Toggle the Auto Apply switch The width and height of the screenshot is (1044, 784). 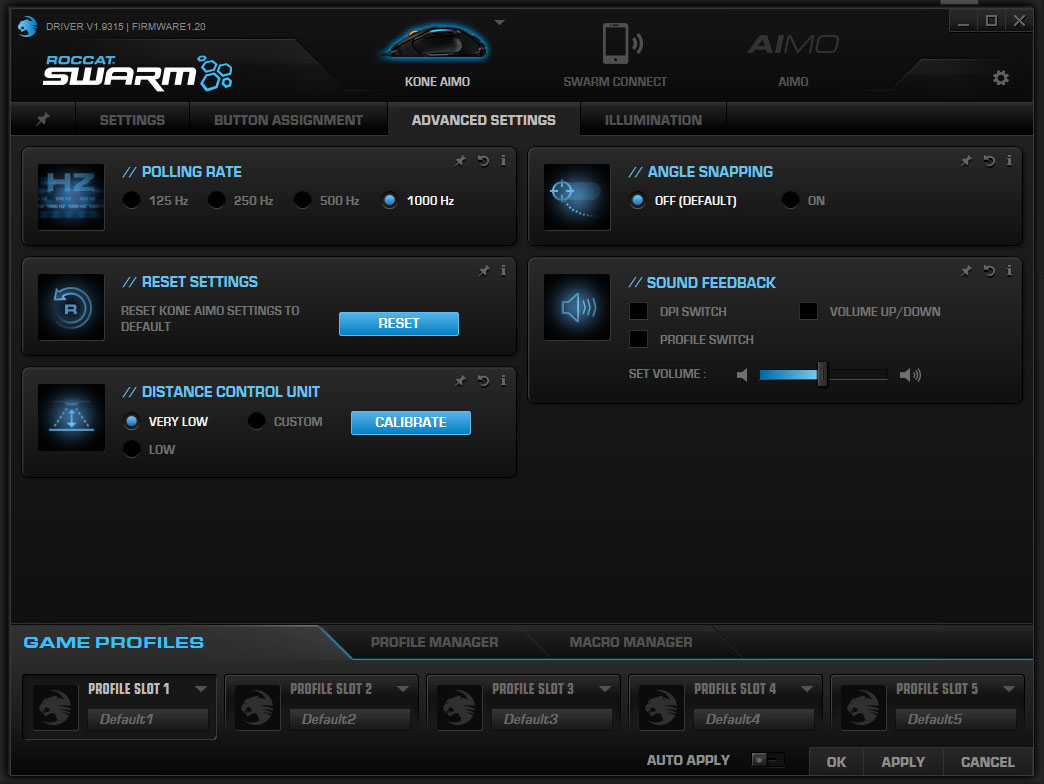click(x=767, y=759)
